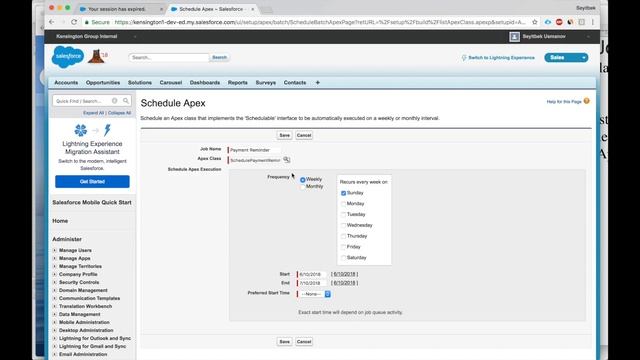Select the Monthly frequency radio button
This screenshot has height=360, width=640.
[x=302, y=187]
